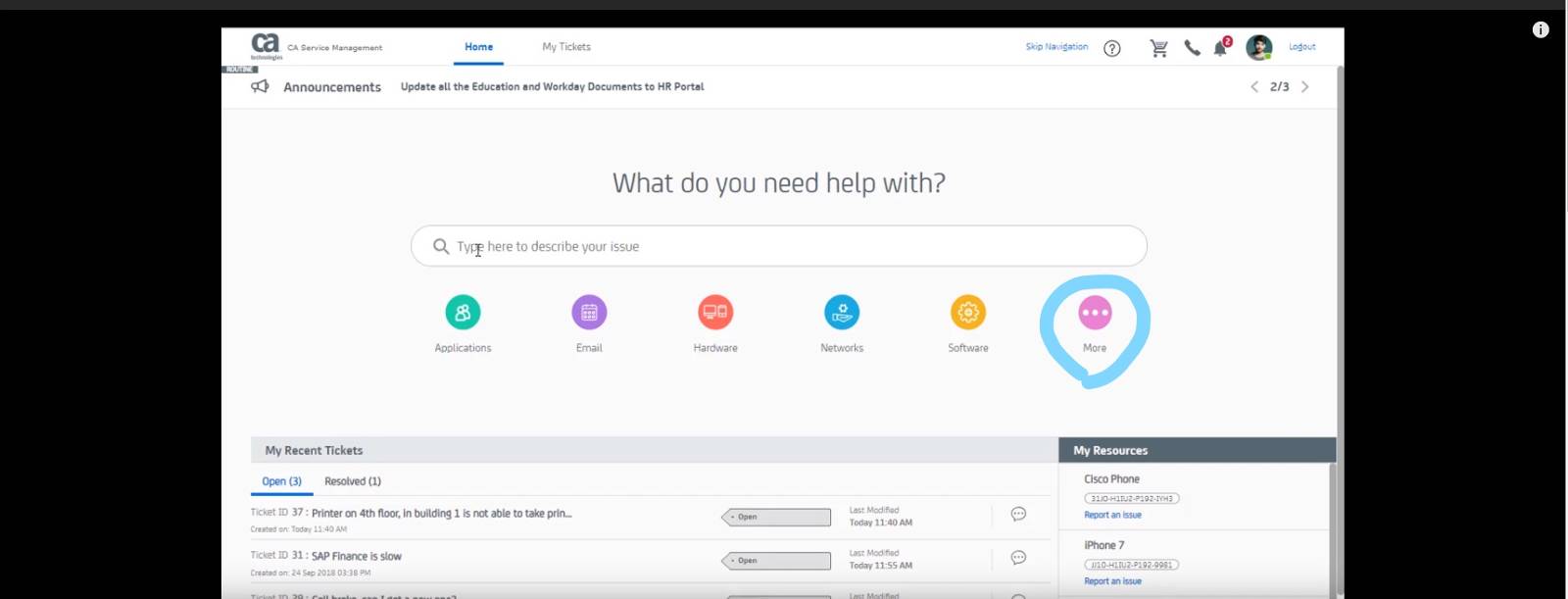Click the Cisco Phone serial tag

click(x=1131, y=498)
